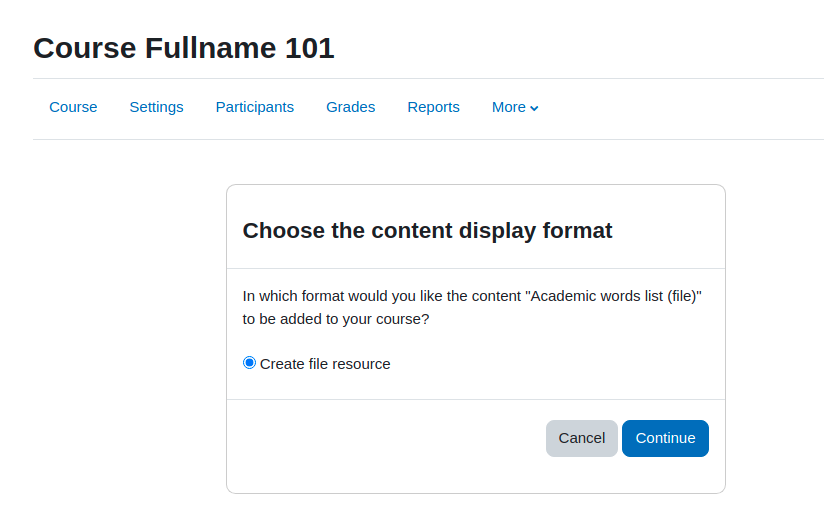Click the dialog question paragraph
The width and height of the screenshot is (824, 529).
(472, 307)
